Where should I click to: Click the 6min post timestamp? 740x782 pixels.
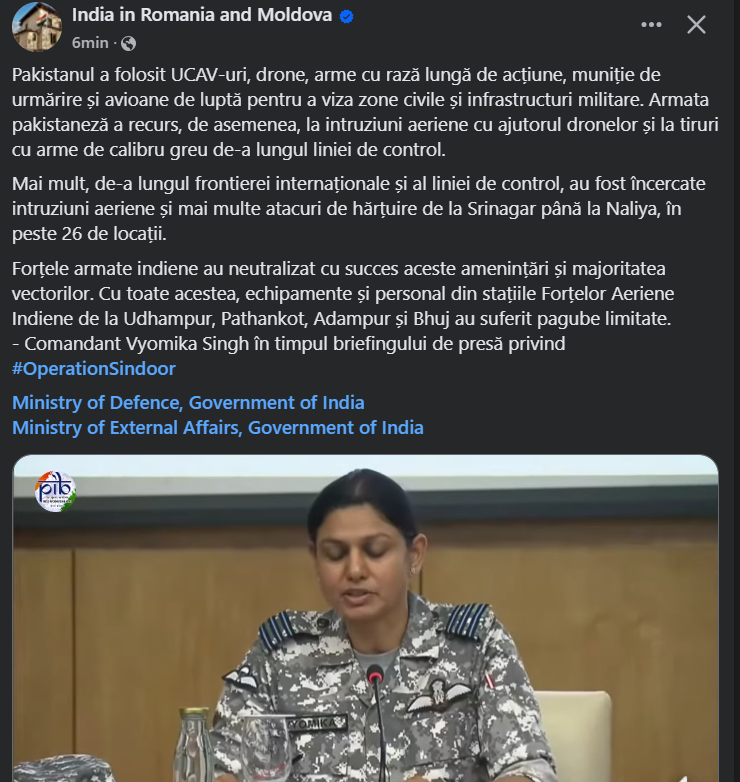tap(90, 43)
